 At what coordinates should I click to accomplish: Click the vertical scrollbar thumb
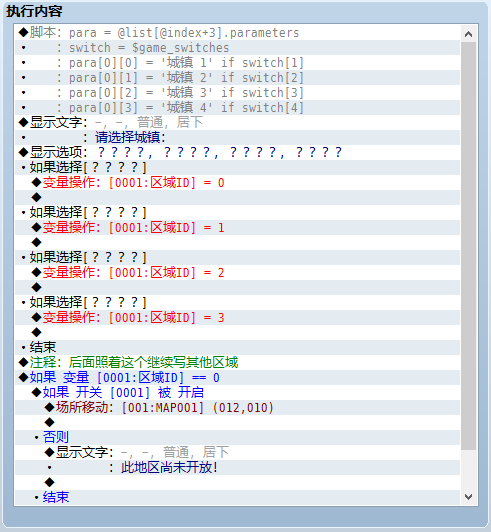(469, 246)
